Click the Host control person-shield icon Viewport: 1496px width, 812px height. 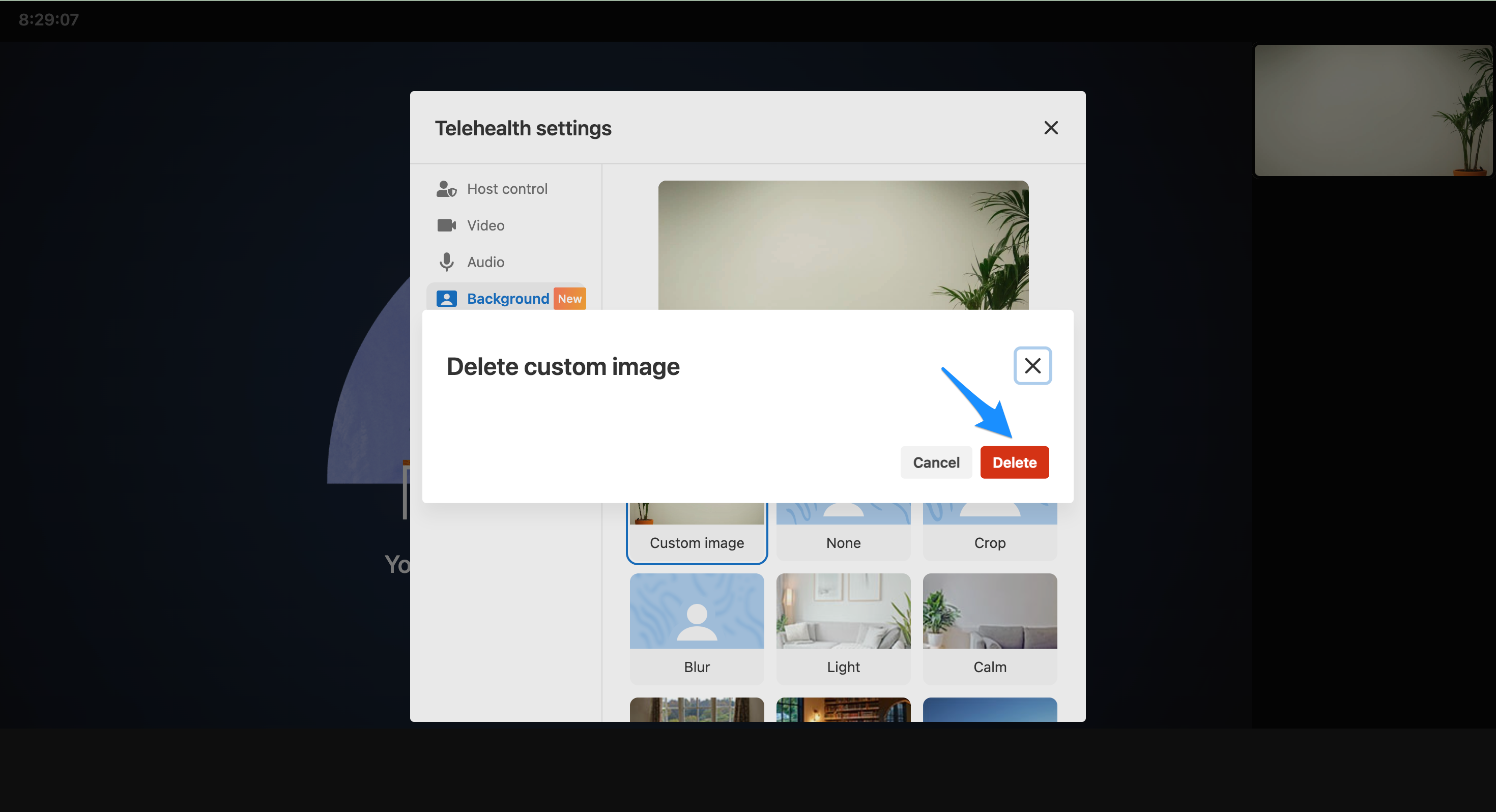[x=446, y=189]
